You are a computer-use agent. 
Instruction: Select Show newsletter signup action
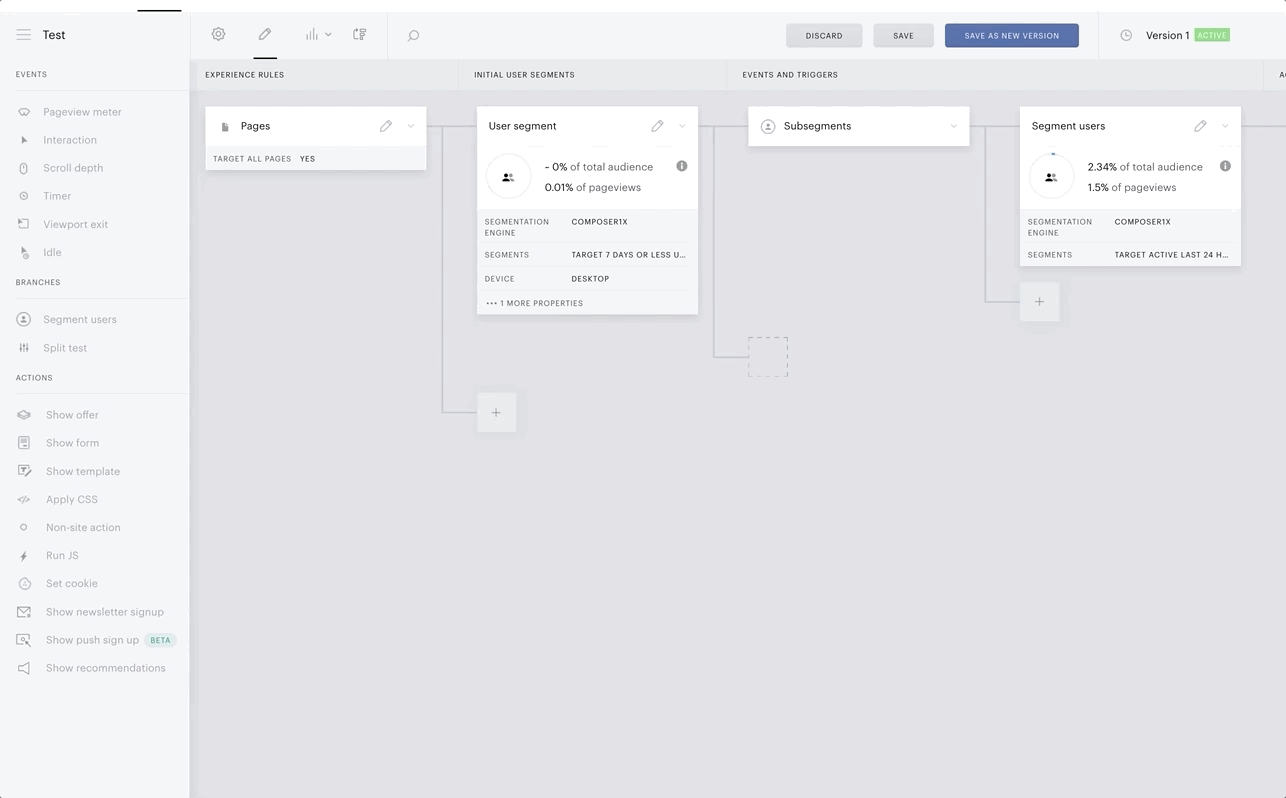105,612
